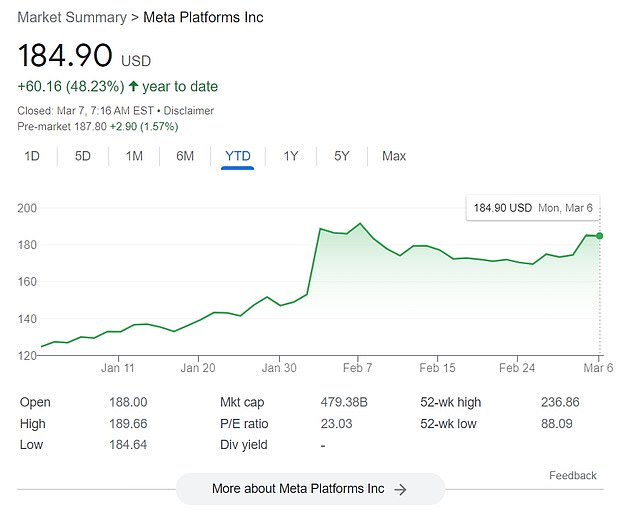Click More about Meta Platforms Inc button
The image size is (634, 521).
(310, 489)
